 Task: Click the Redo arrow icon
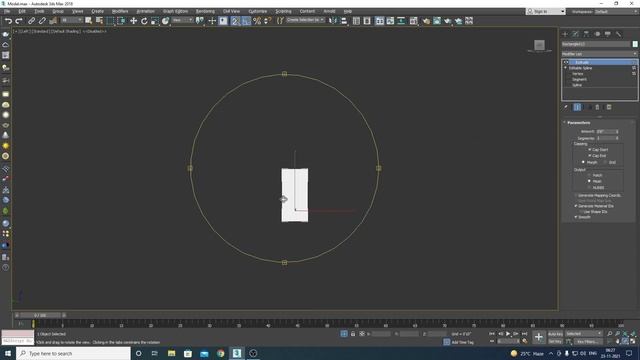(19, 21)
